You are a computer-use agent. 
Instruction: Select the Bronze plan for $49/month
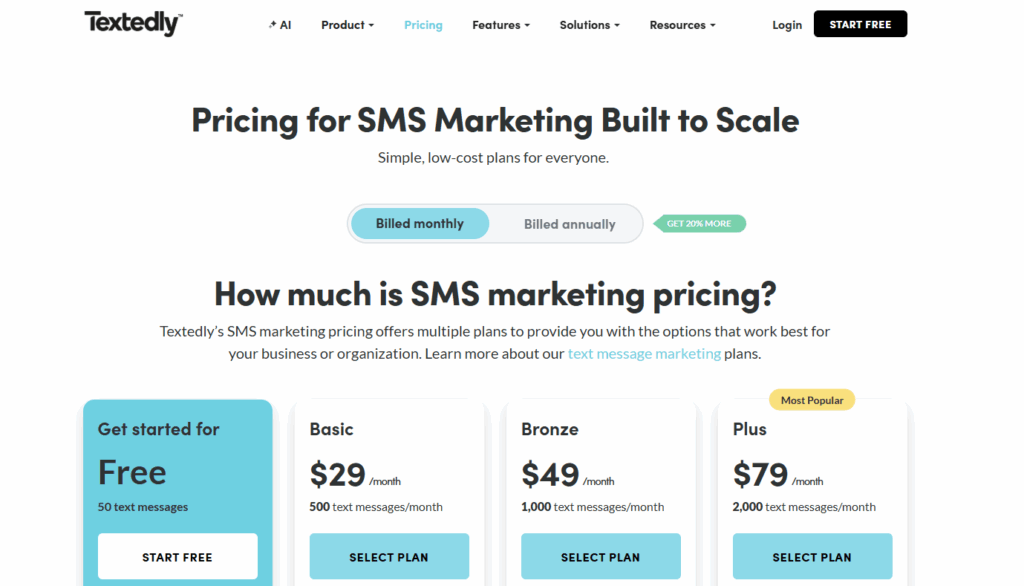(601, 556)
